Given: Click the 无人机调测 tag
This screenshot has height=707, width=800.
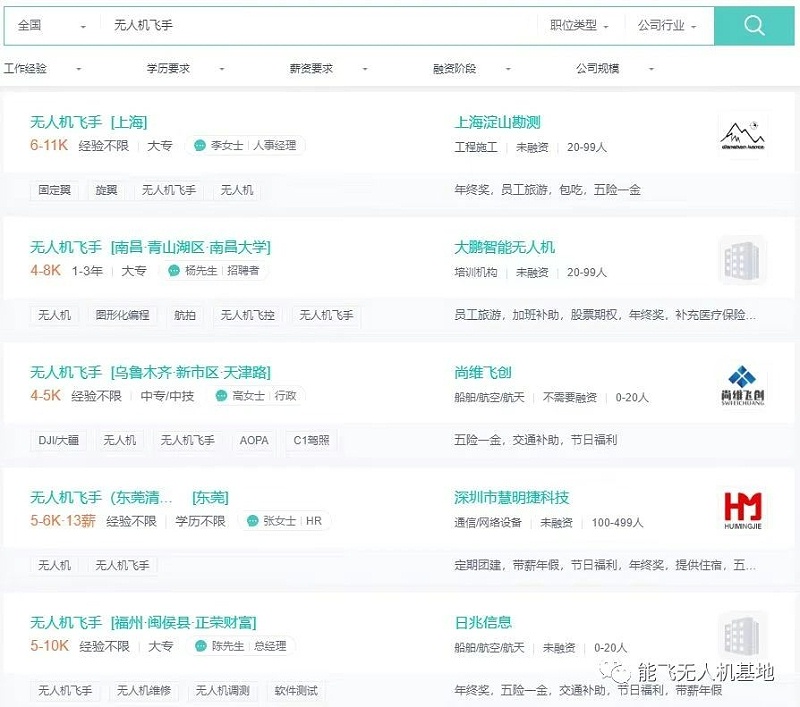Looking at the screenshot, I should [222, 690].
